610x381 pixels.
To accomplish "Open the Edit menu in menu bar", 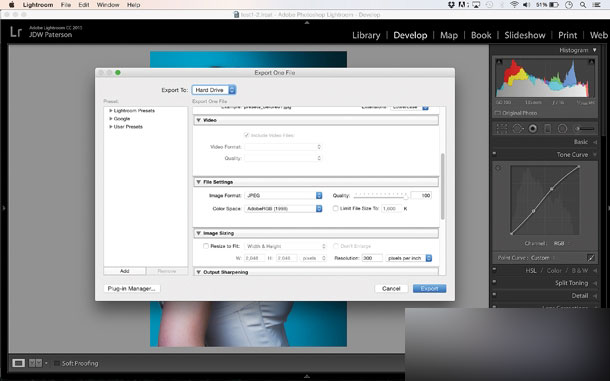I will point(84,5).
